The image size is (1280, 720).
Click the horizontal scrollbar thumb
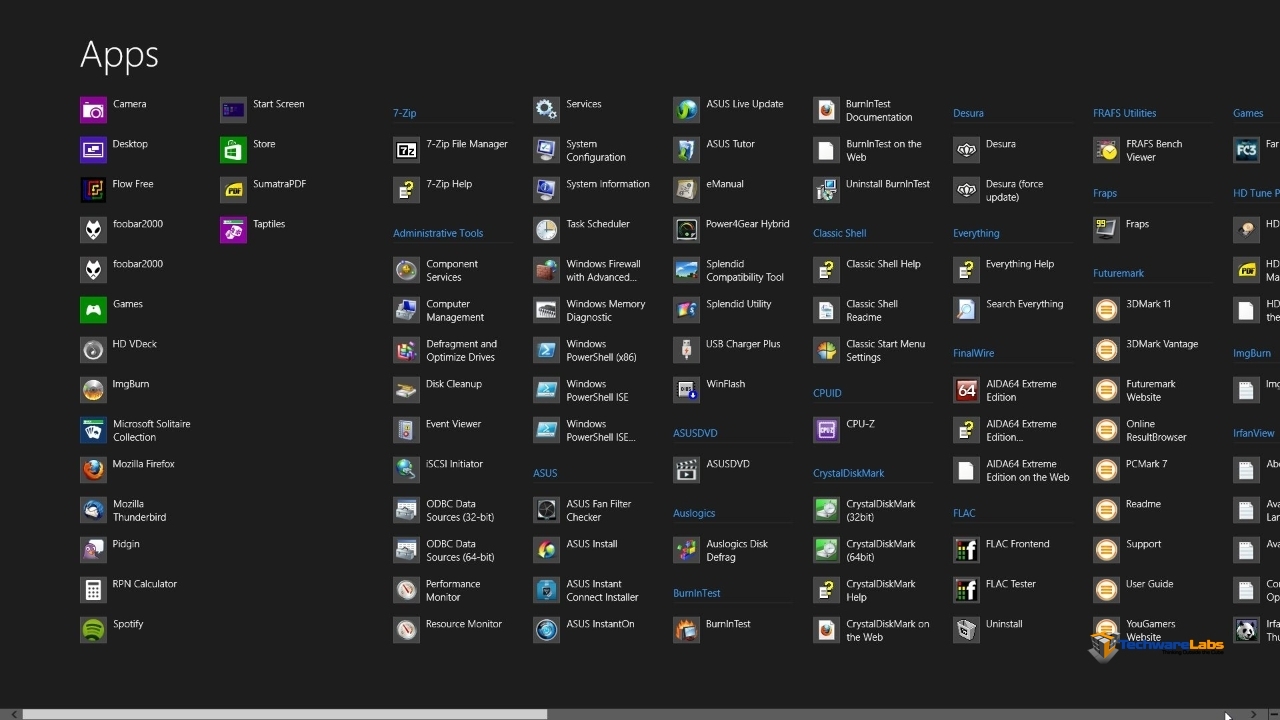point(284,714)
